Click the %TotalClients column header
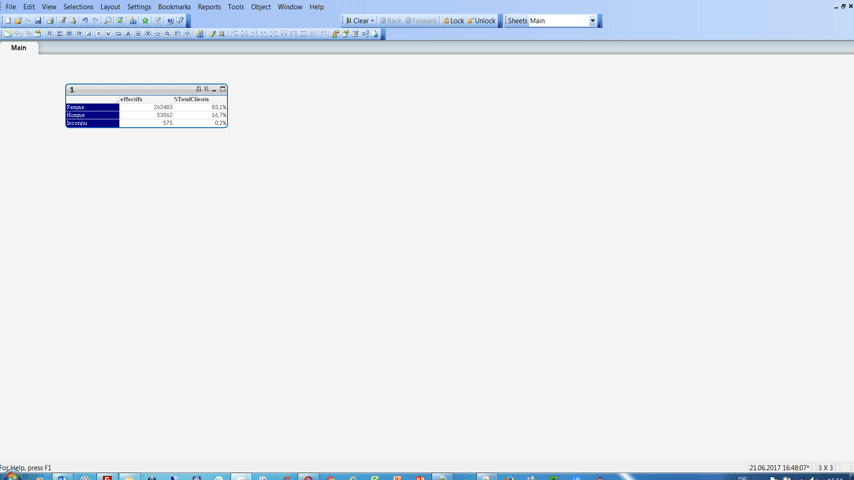 [x=200, y=99]
